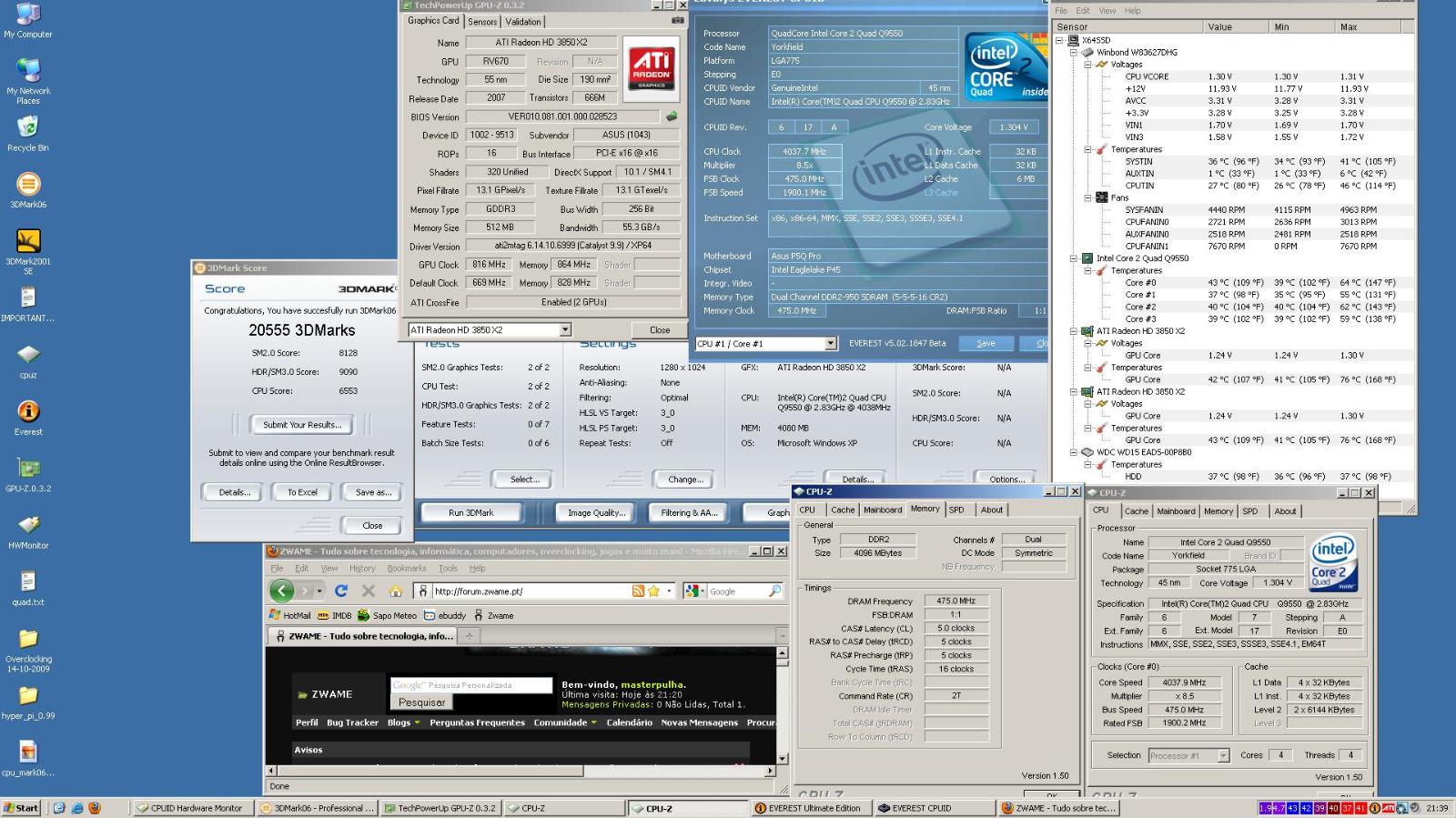Open the Bookmarks menu in Firefox
Image resolution: width=1456 pixels, height=818 pixels.
click(x=407, y=568)
